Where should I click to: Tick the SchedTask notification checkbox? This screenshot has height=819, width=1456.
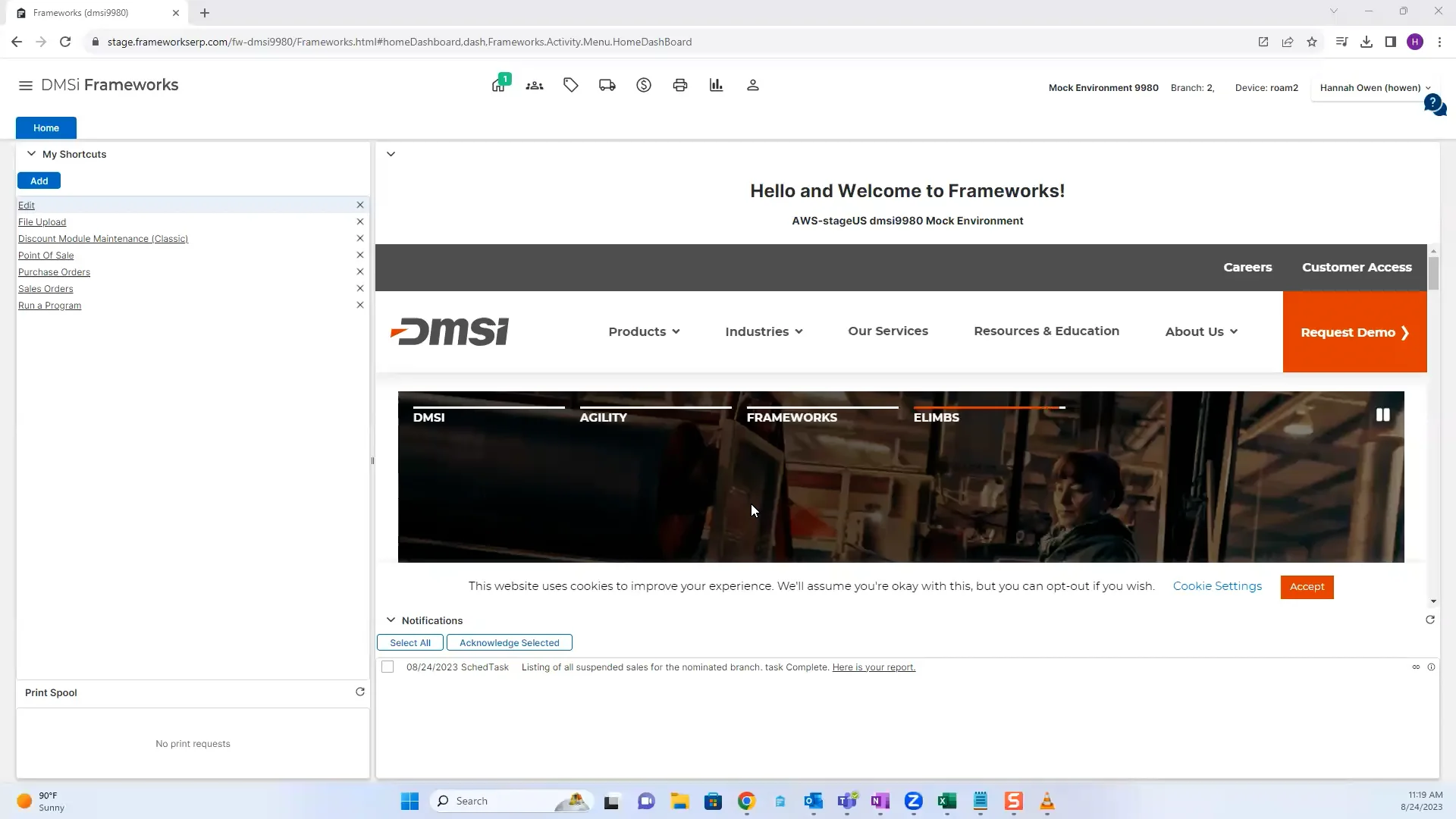(x=388, y=667)
